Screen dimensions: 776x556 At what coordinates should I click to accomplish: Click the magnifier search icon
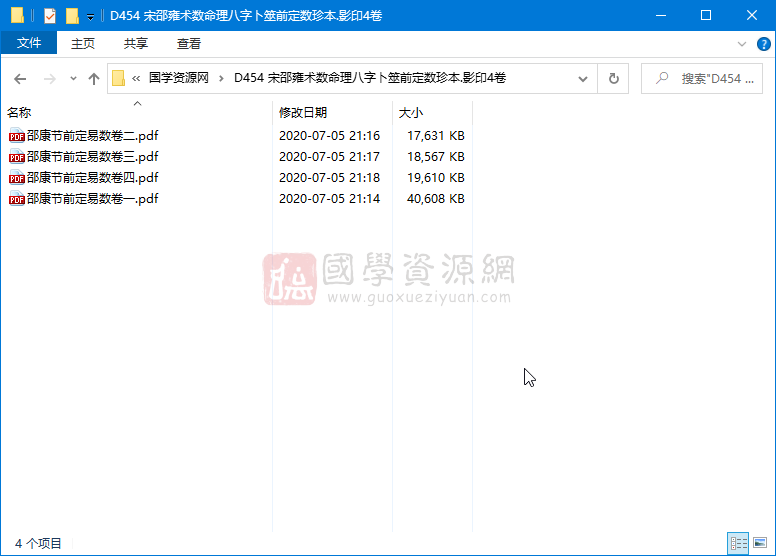coord(662,78)
